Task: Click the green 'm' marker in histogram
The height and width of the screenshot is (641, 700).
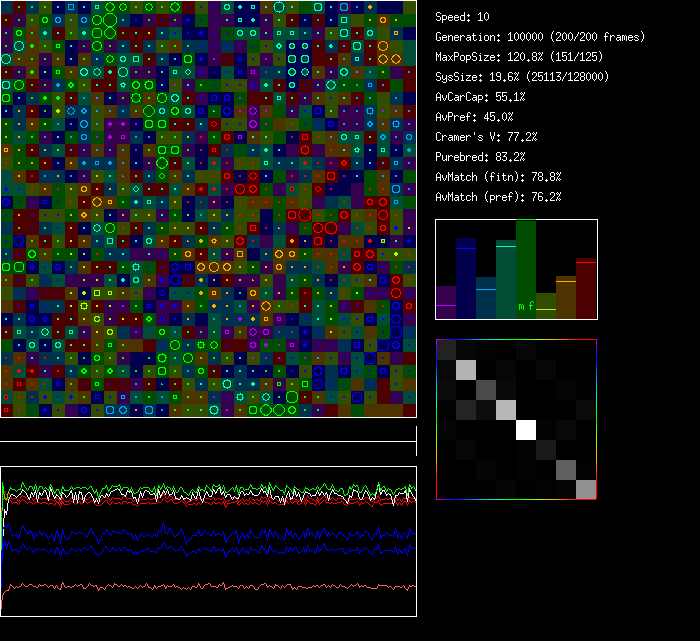Action: (x=521, y=306)
